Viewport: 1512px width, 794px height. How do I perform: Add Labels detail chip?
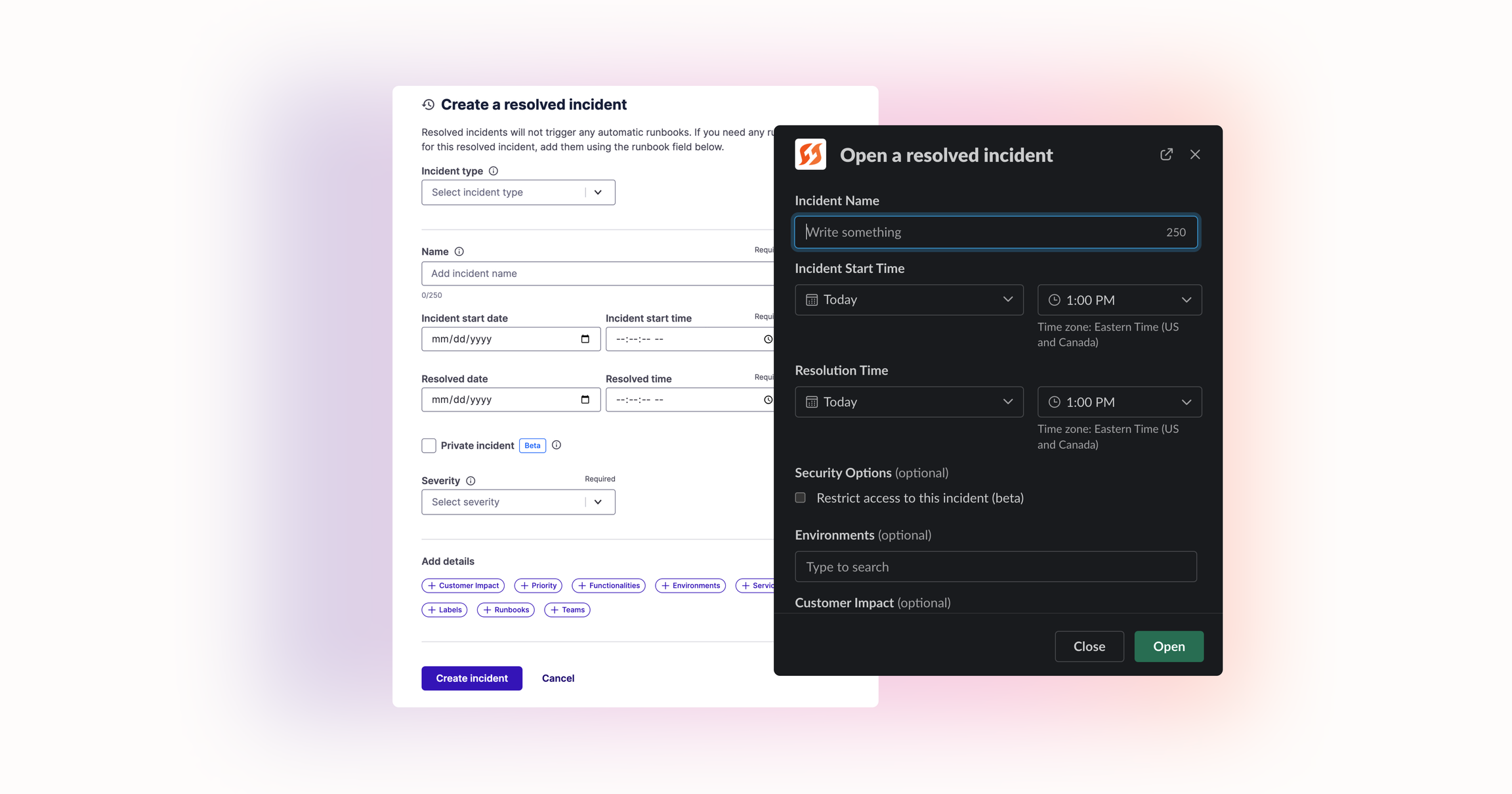coord(444,610)
